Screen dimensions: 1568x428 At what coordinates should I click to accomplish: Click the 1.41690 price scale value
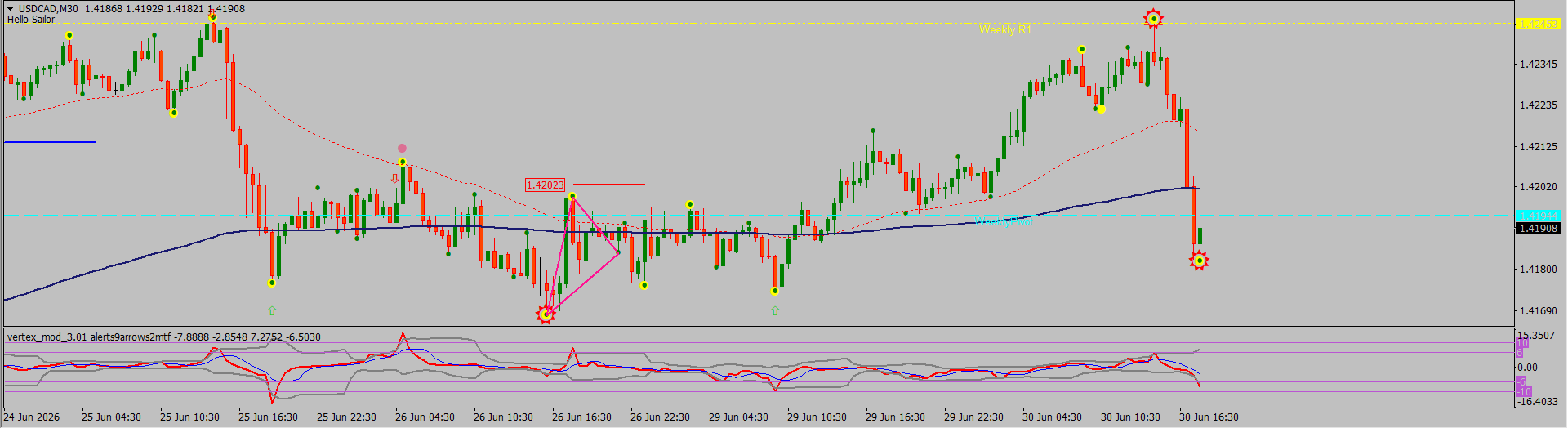1539,310
